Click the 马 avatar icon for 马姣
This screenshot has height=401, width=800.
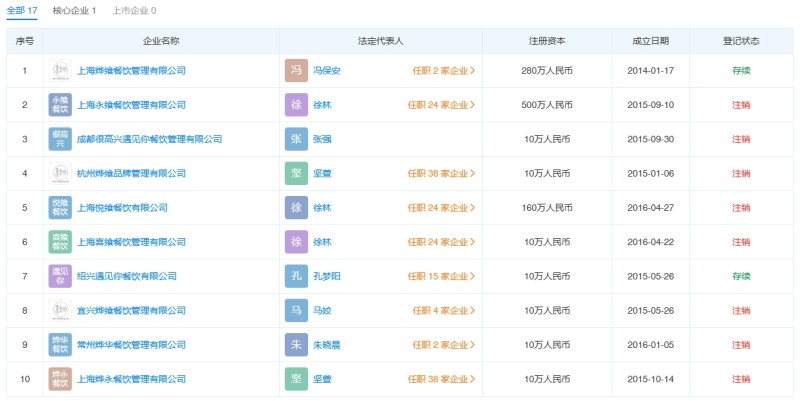[x=296, y=310]
